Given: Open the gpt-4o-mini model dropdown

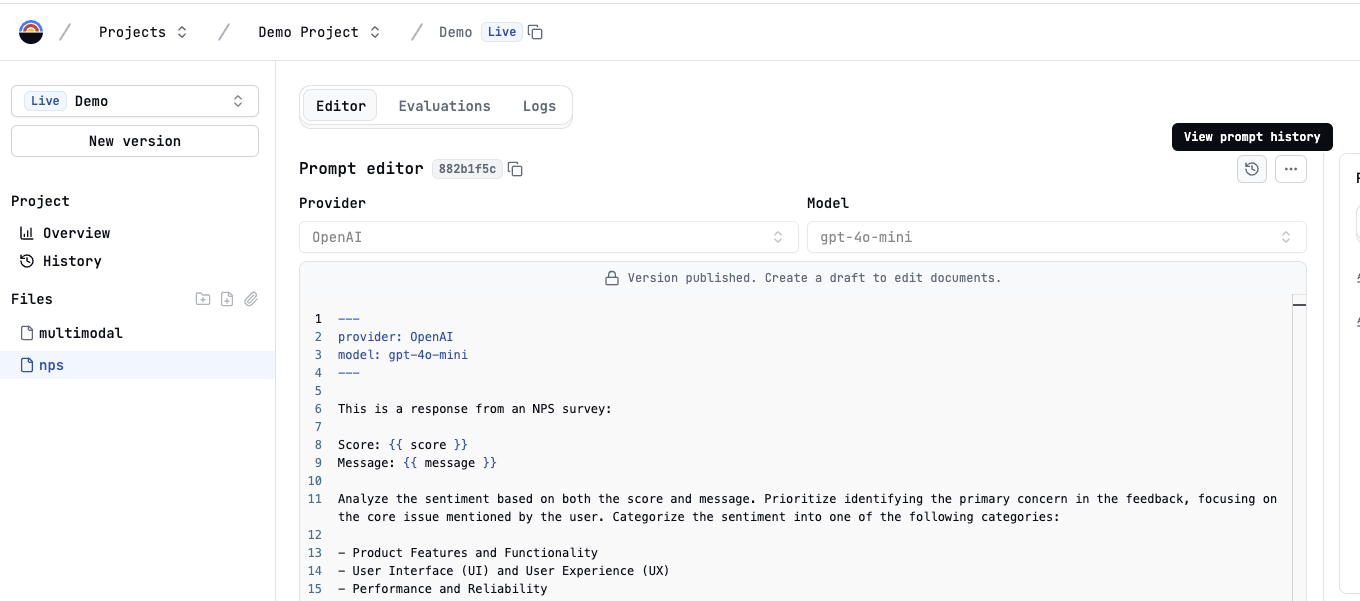Looking at the screenshot, I should 1057,237.
